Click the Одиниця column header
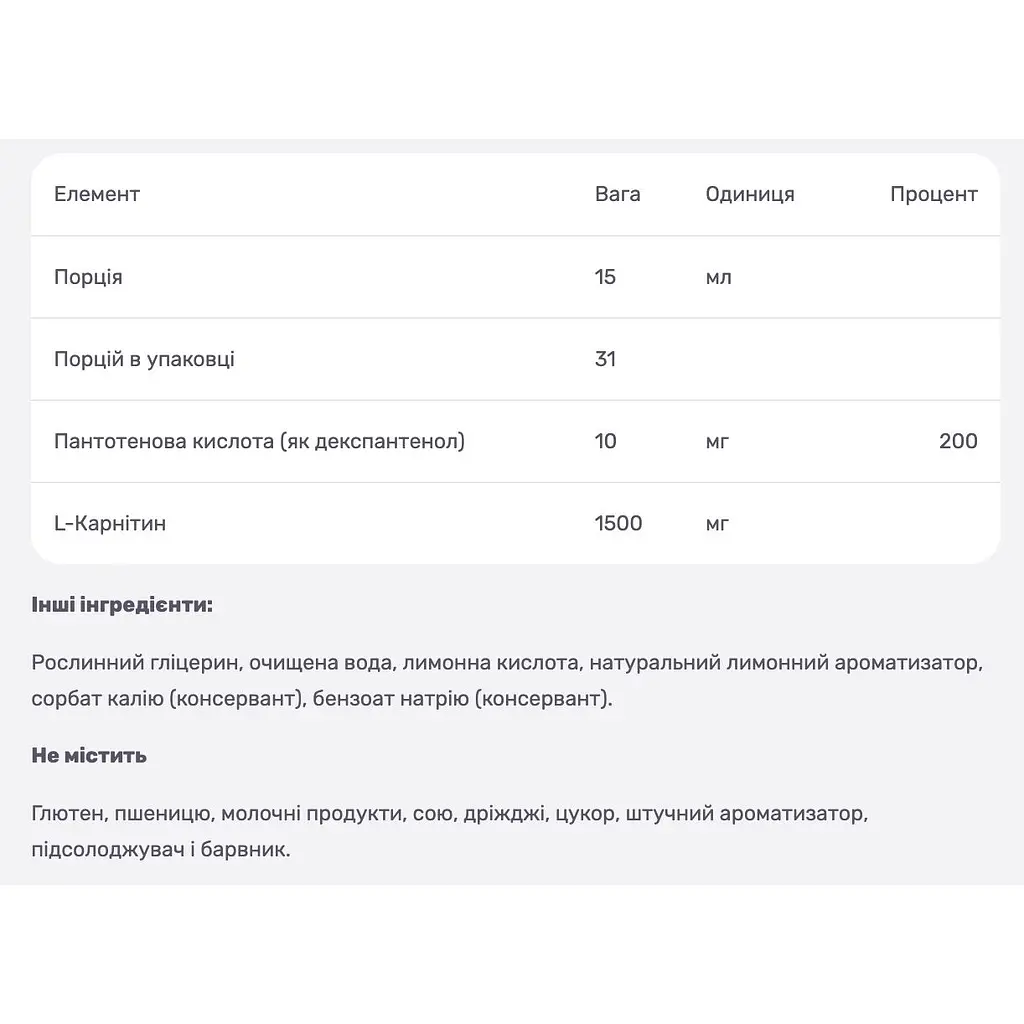The width and height of the screenshot is (1024, 1024). pyautogui.click(x=750, y=195)
